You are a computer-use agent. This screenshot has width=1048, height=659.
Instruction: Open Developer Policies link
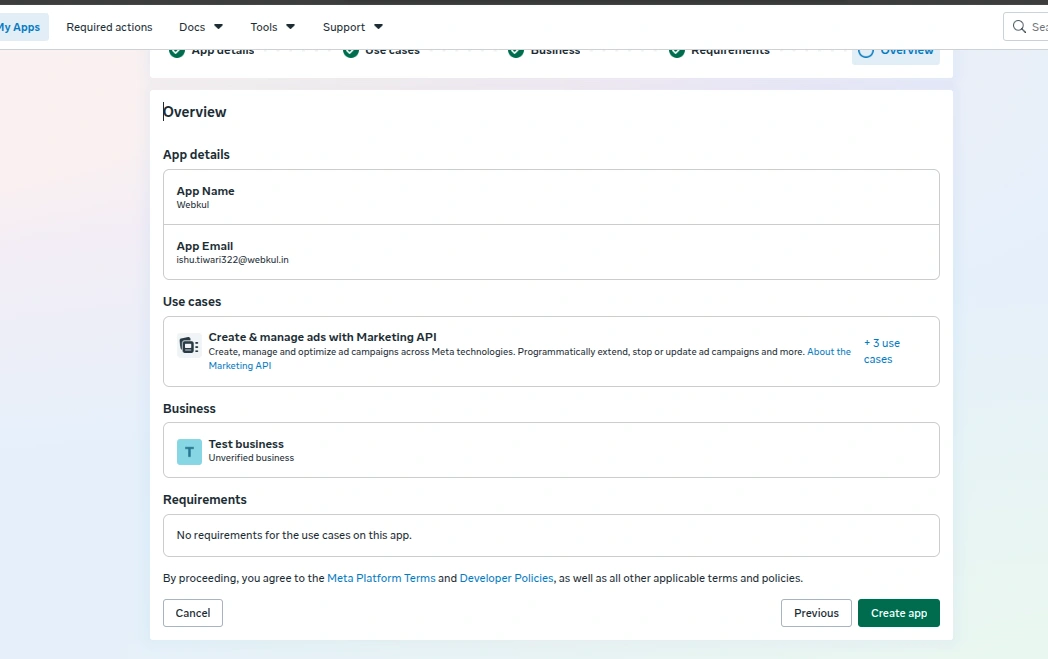pos(506,578)
